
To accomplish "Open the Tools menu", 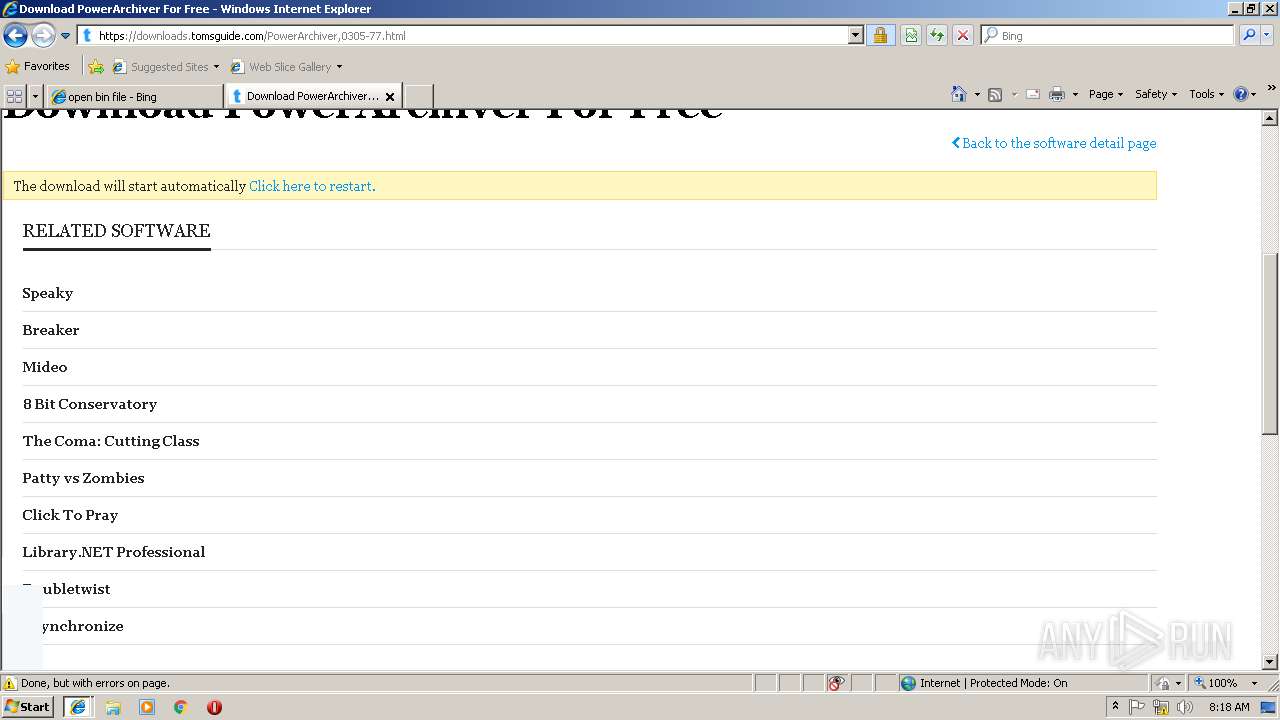I will 1206,94.
